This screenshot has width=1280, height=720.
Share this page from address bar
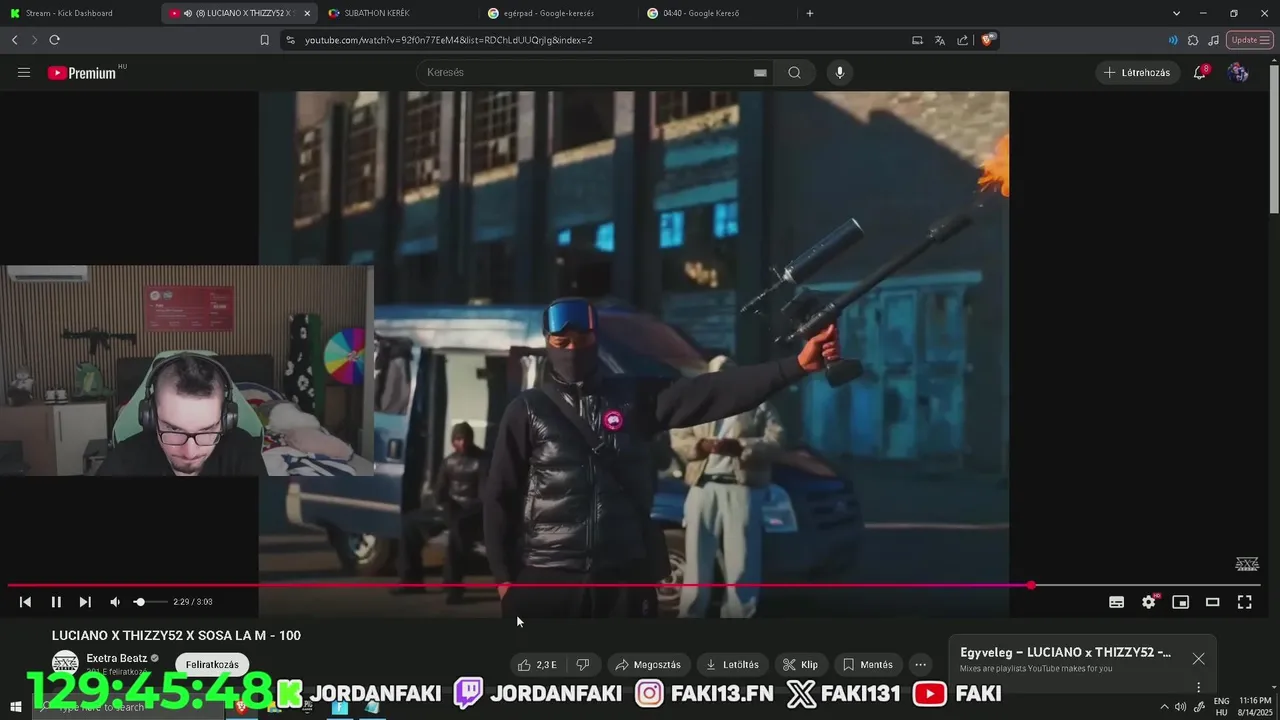962,40
